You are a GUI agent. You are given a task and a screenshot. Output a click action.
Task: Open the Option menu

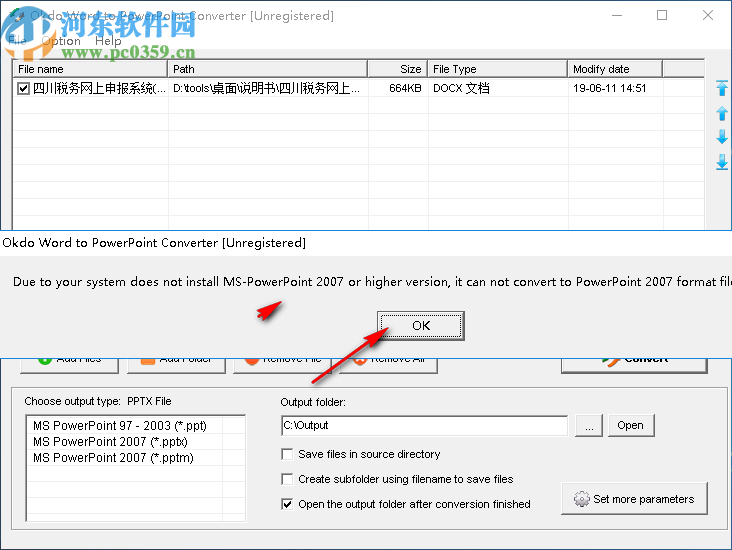point(61,41)
